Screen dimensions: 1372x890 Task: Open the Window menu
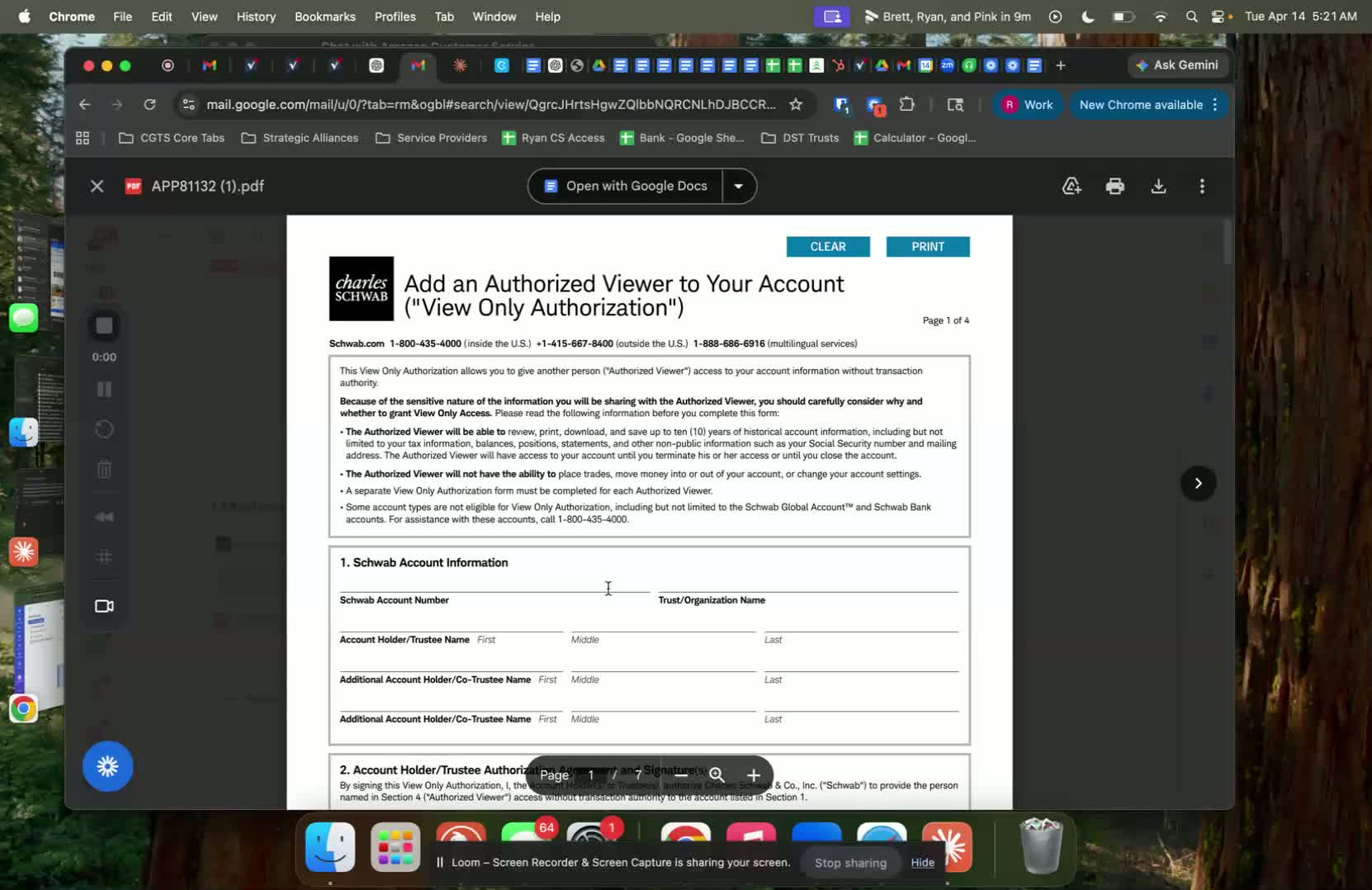(494, 17)
